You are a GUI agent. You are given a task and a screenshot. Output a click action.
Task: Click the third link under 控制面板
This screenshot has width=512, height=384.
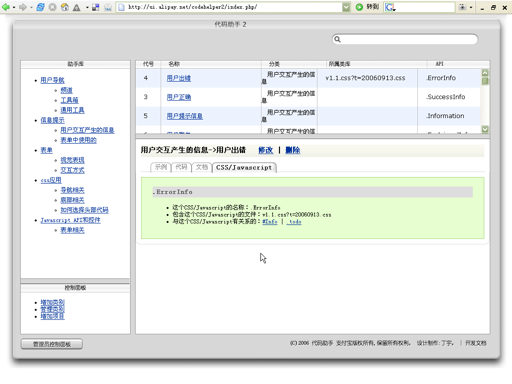52,316
